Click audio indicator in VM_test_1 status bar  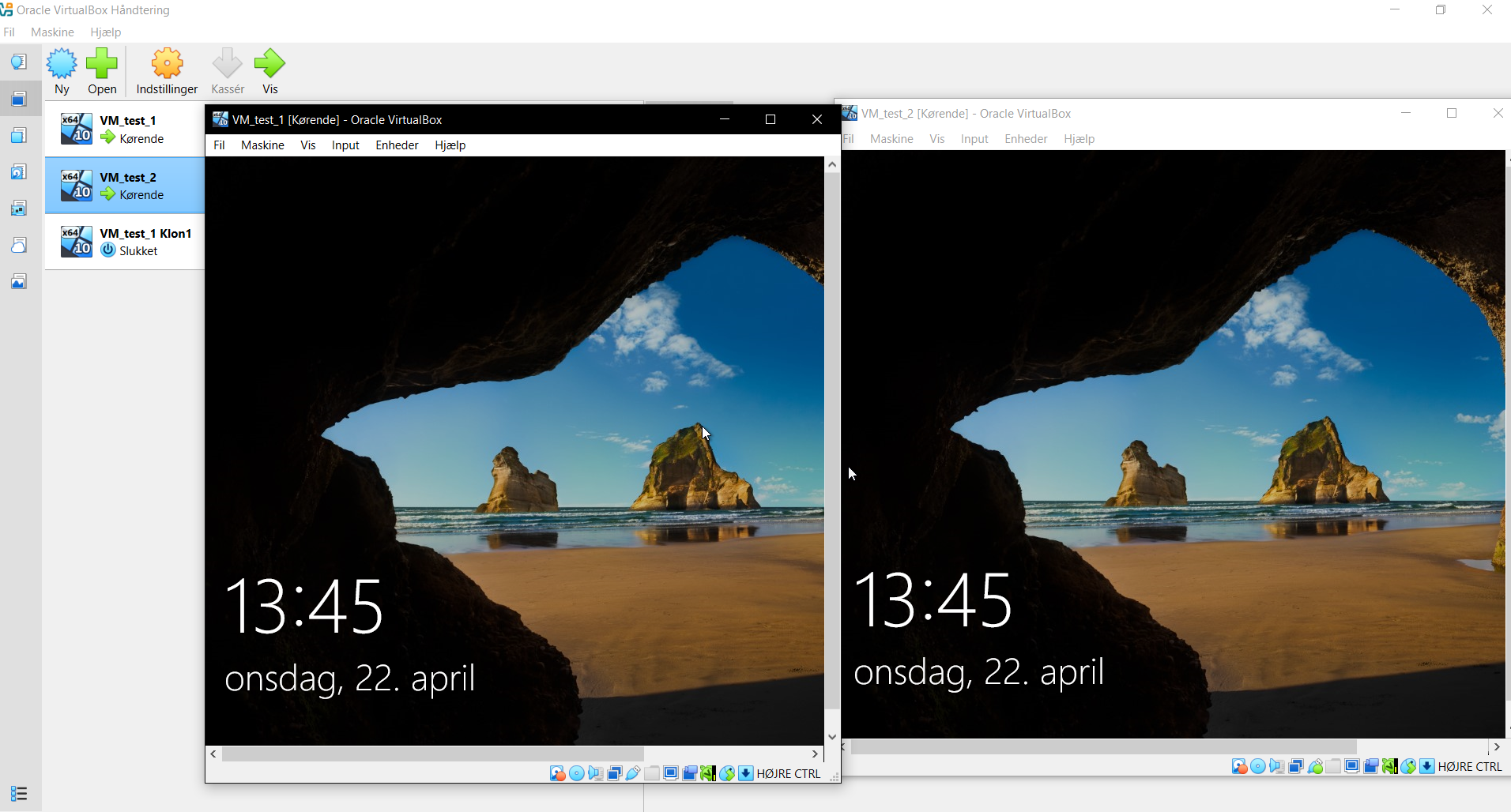pos(596,773)
